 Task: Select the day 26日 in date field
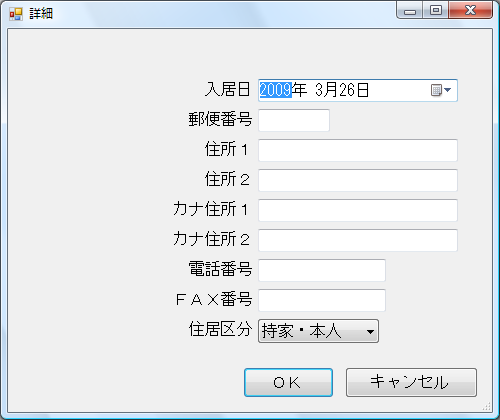[354, 90]
